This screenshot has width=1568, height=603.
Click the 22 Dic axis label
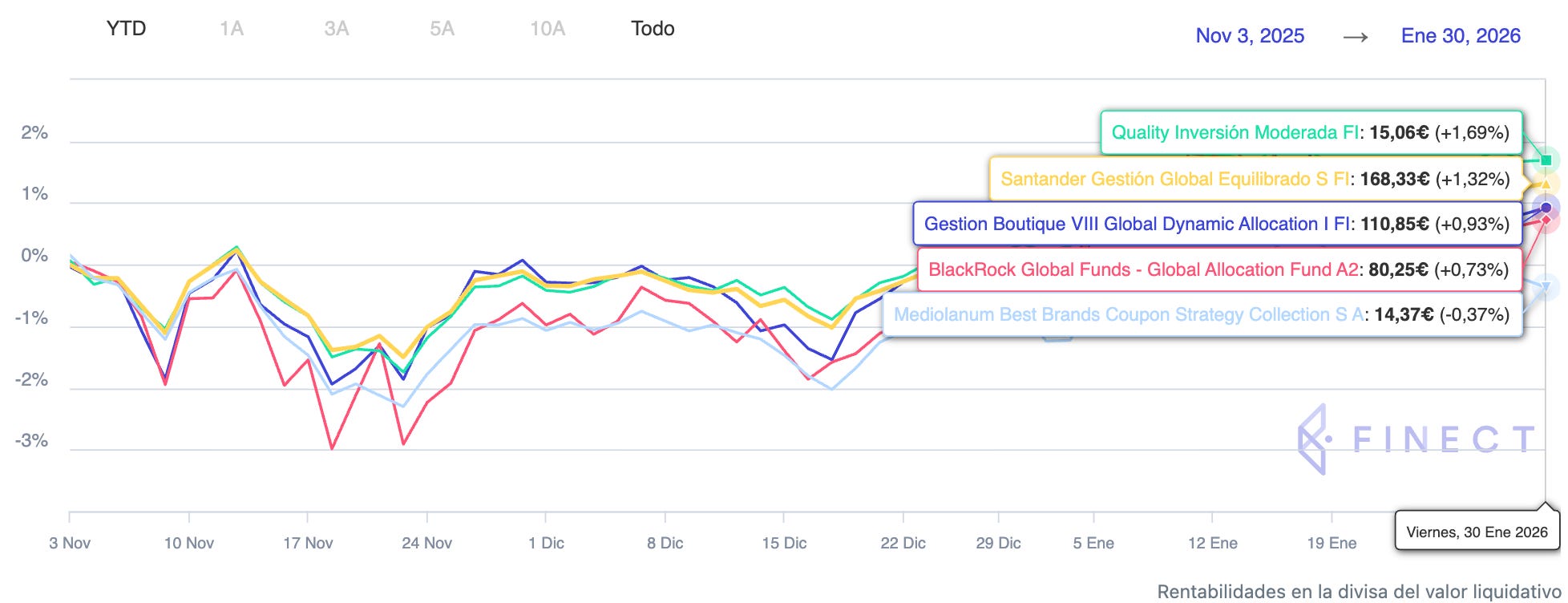tap(903, 544)
